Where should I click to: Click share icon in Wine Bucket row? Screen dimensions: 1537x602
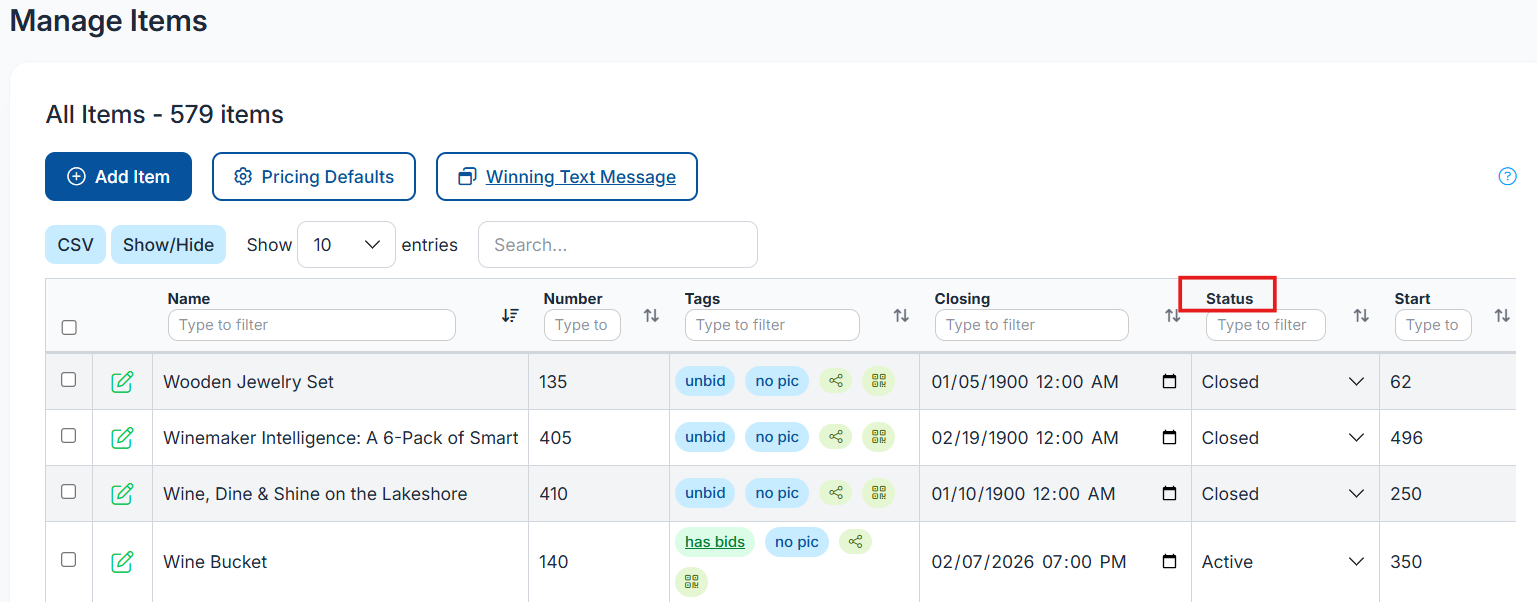[855, 542]
